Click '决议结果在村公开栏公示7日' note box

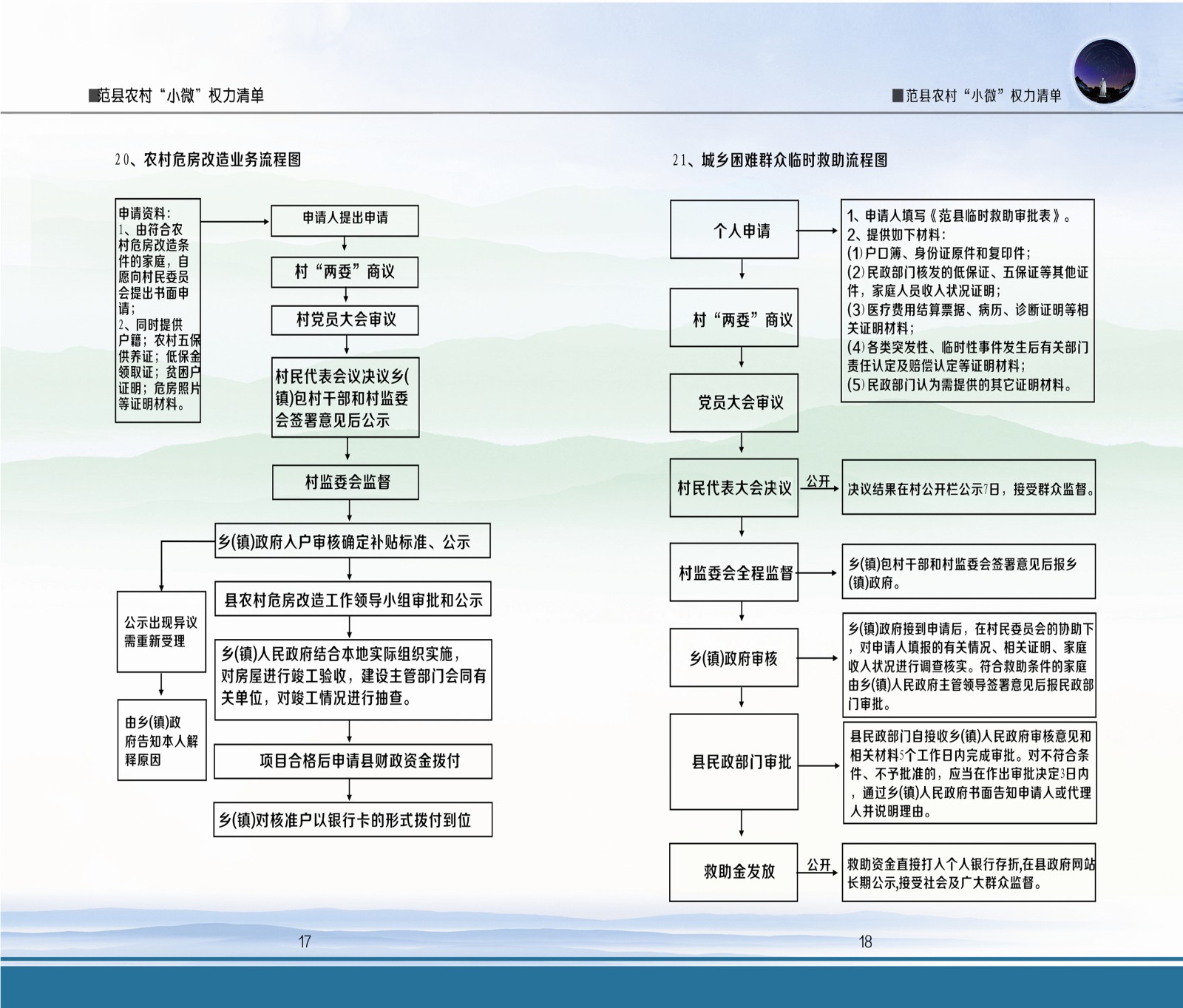click(x=969, y=488)
